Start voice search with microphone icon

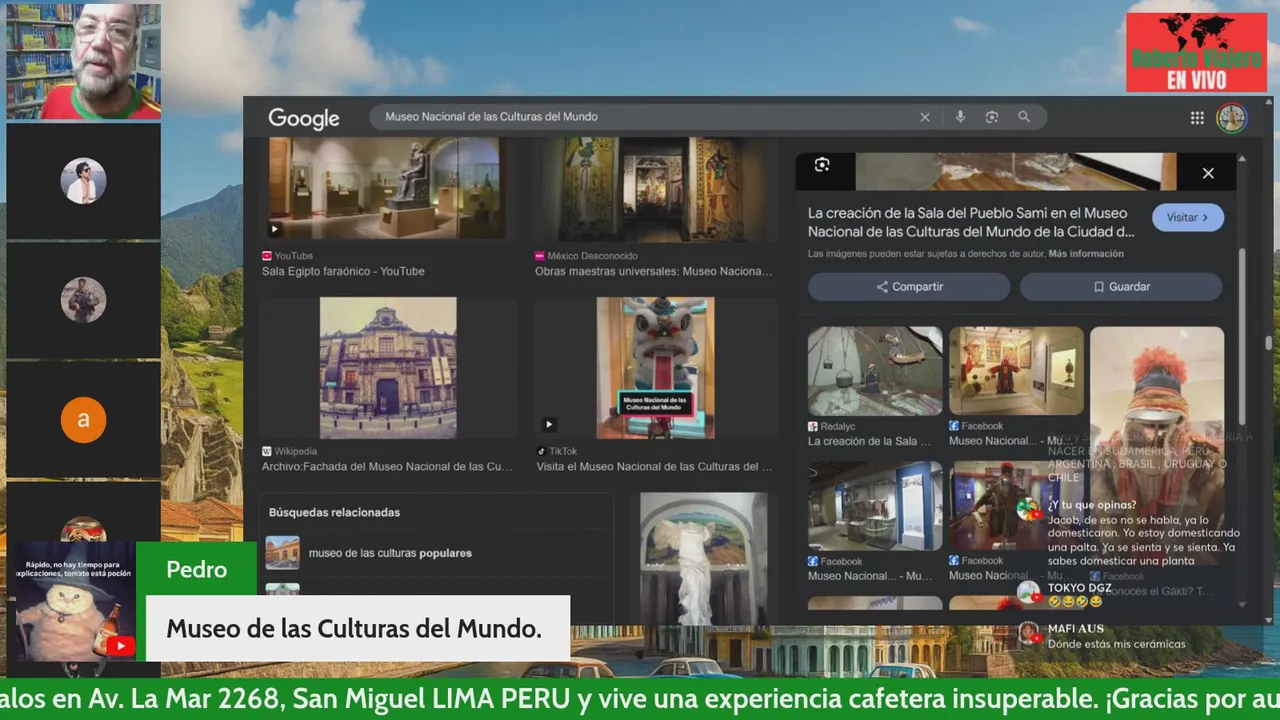pos(960,117)
